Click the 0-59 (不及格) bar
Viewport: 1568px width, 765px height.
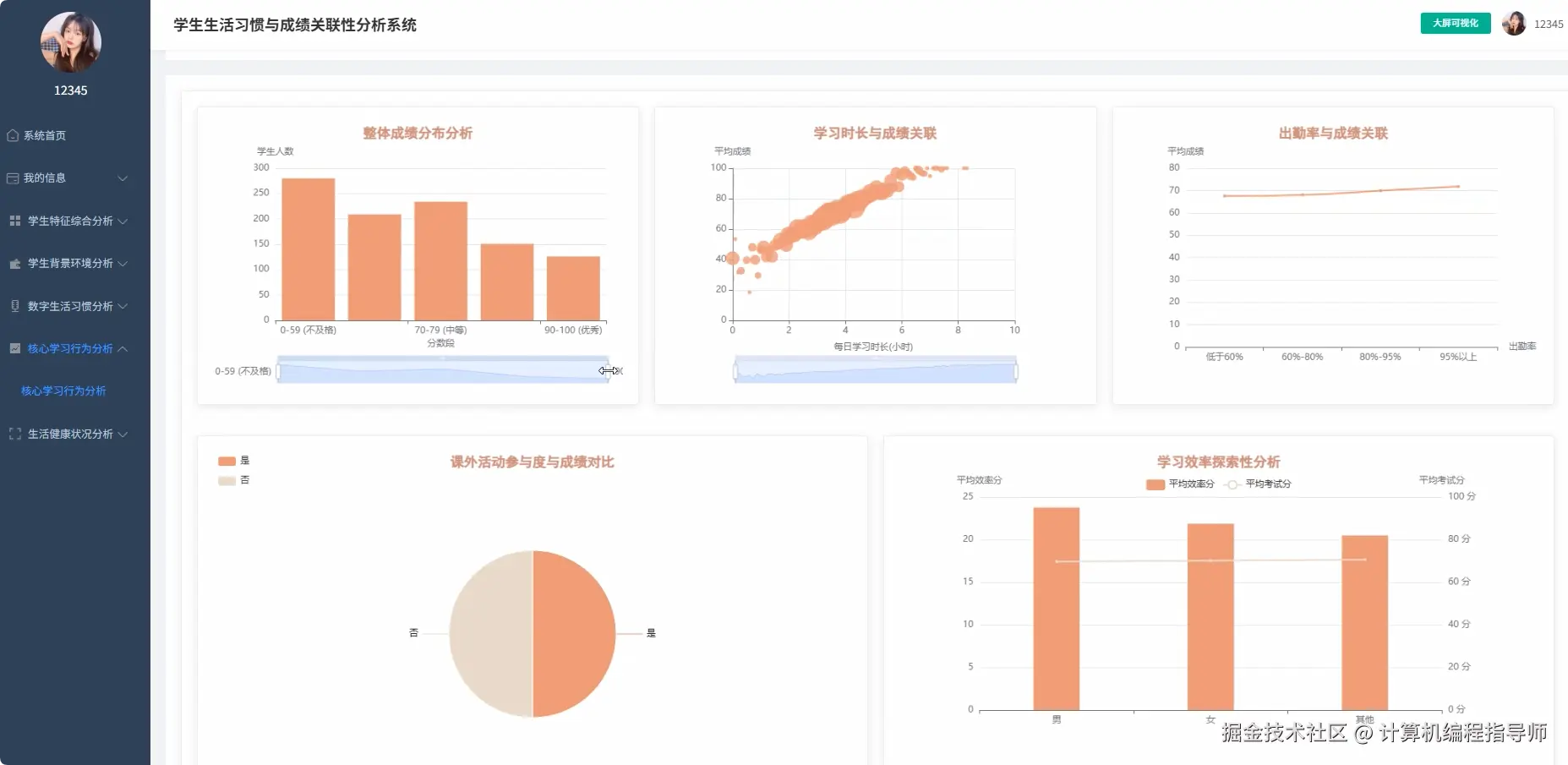309,249
